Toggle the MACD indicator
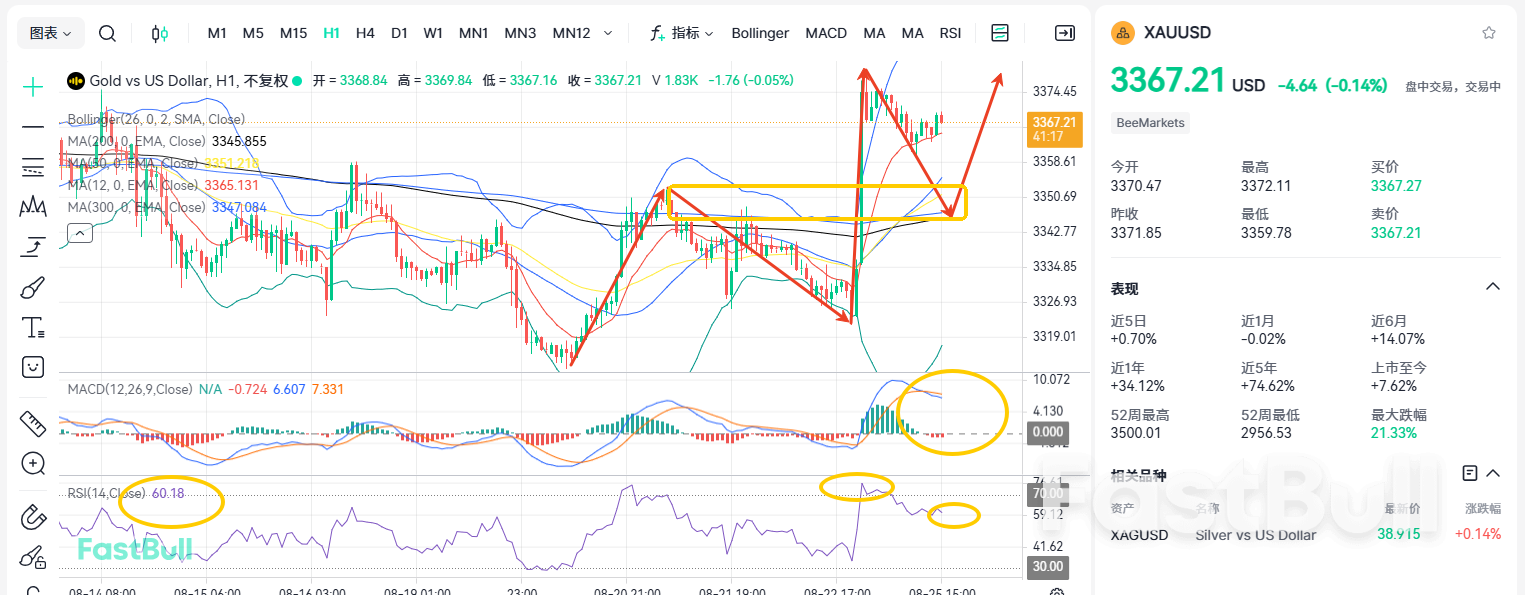 click(x=826, y=33)
